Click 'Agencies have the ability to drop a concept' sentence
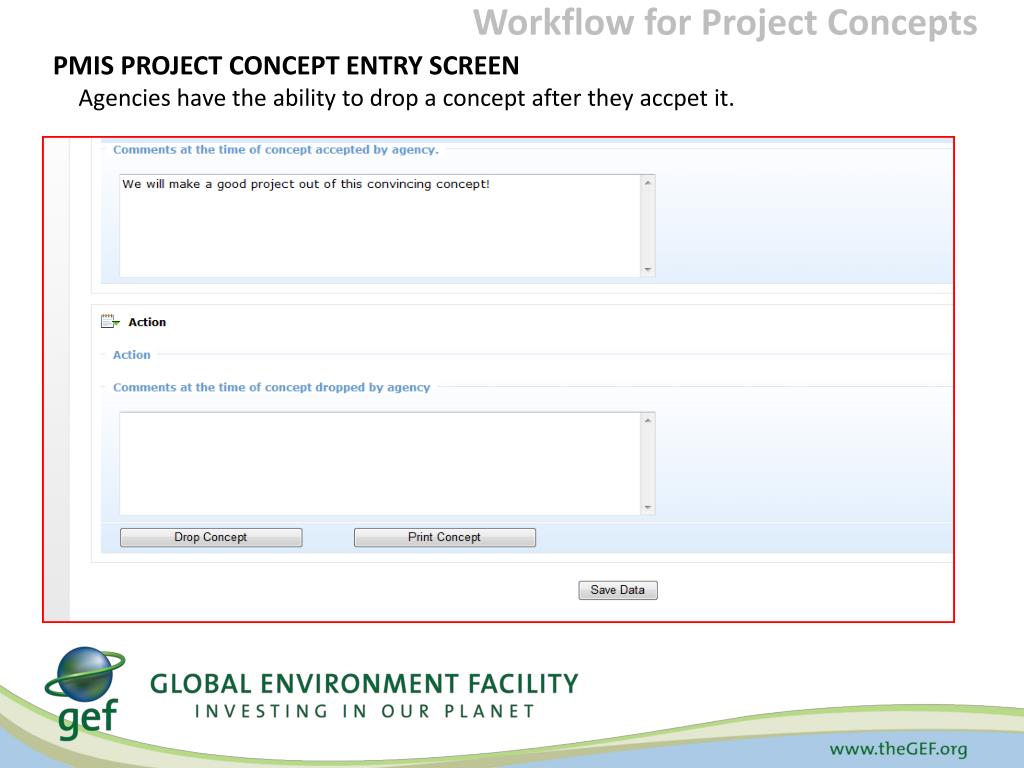Screen dimensions: 1024x768 click(406, 99)
